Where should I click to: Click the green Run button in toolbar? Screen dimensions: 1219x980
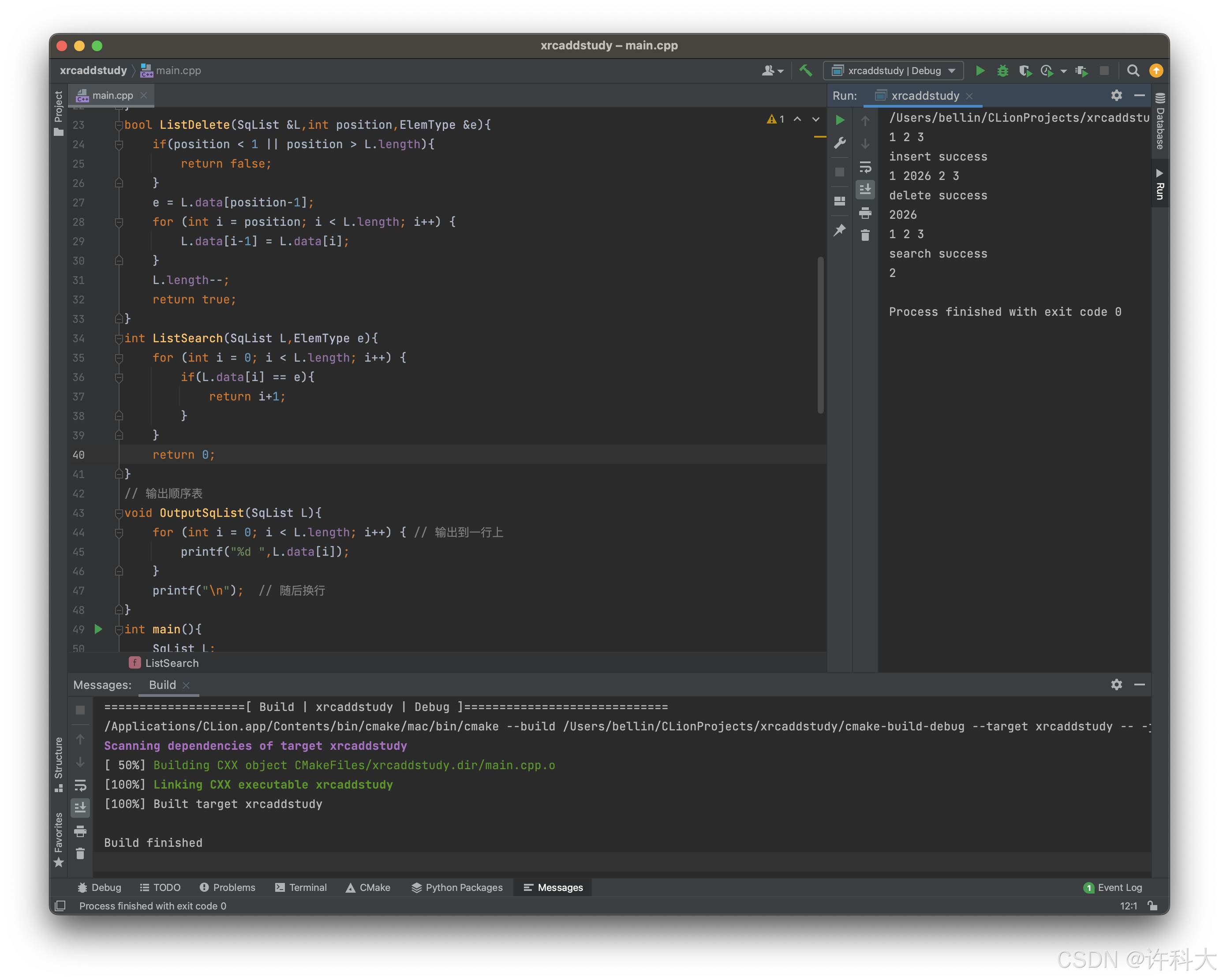pos(980,71)
